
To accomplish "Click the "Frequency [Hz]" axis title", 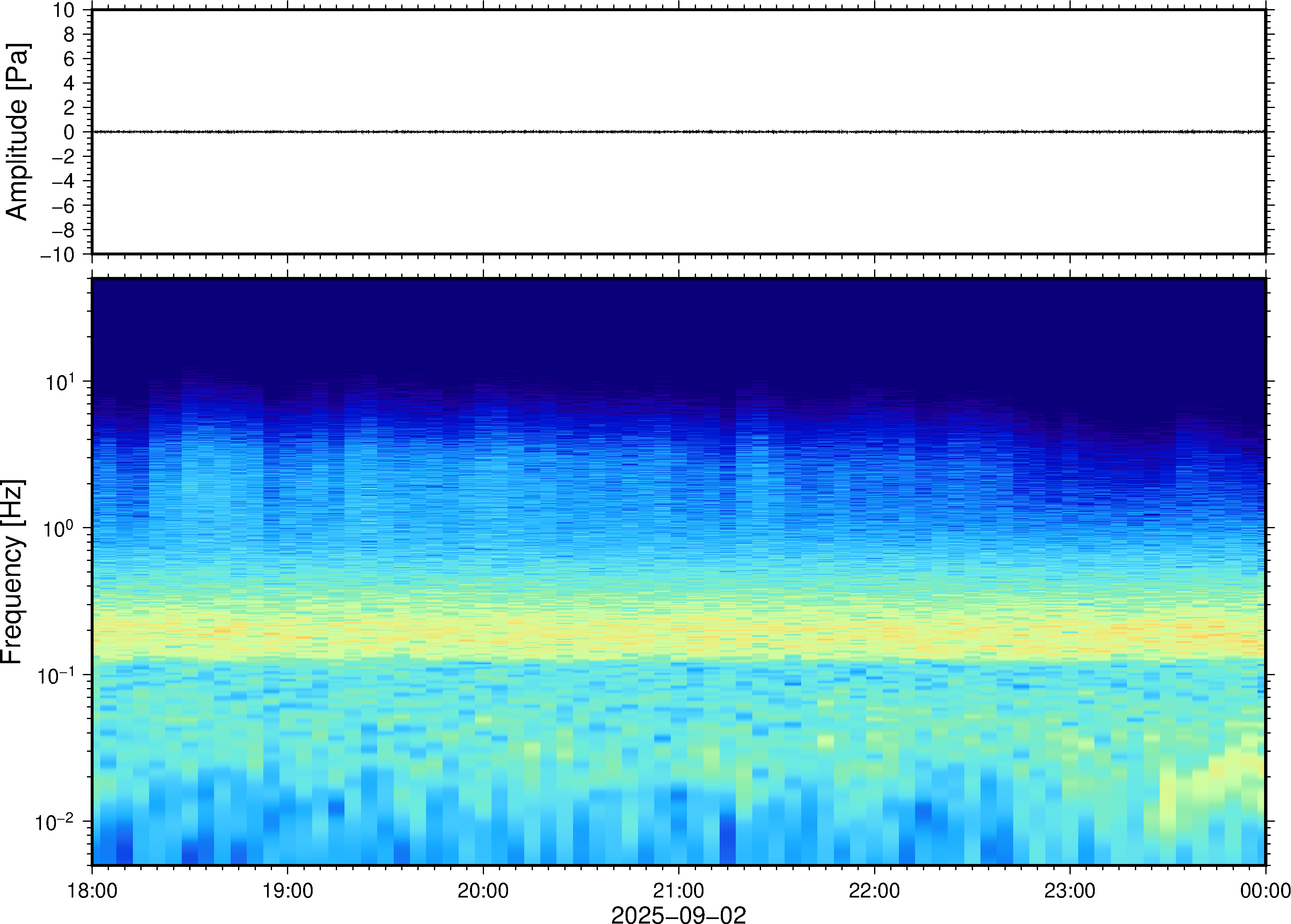I will click(x=12, y=572).
